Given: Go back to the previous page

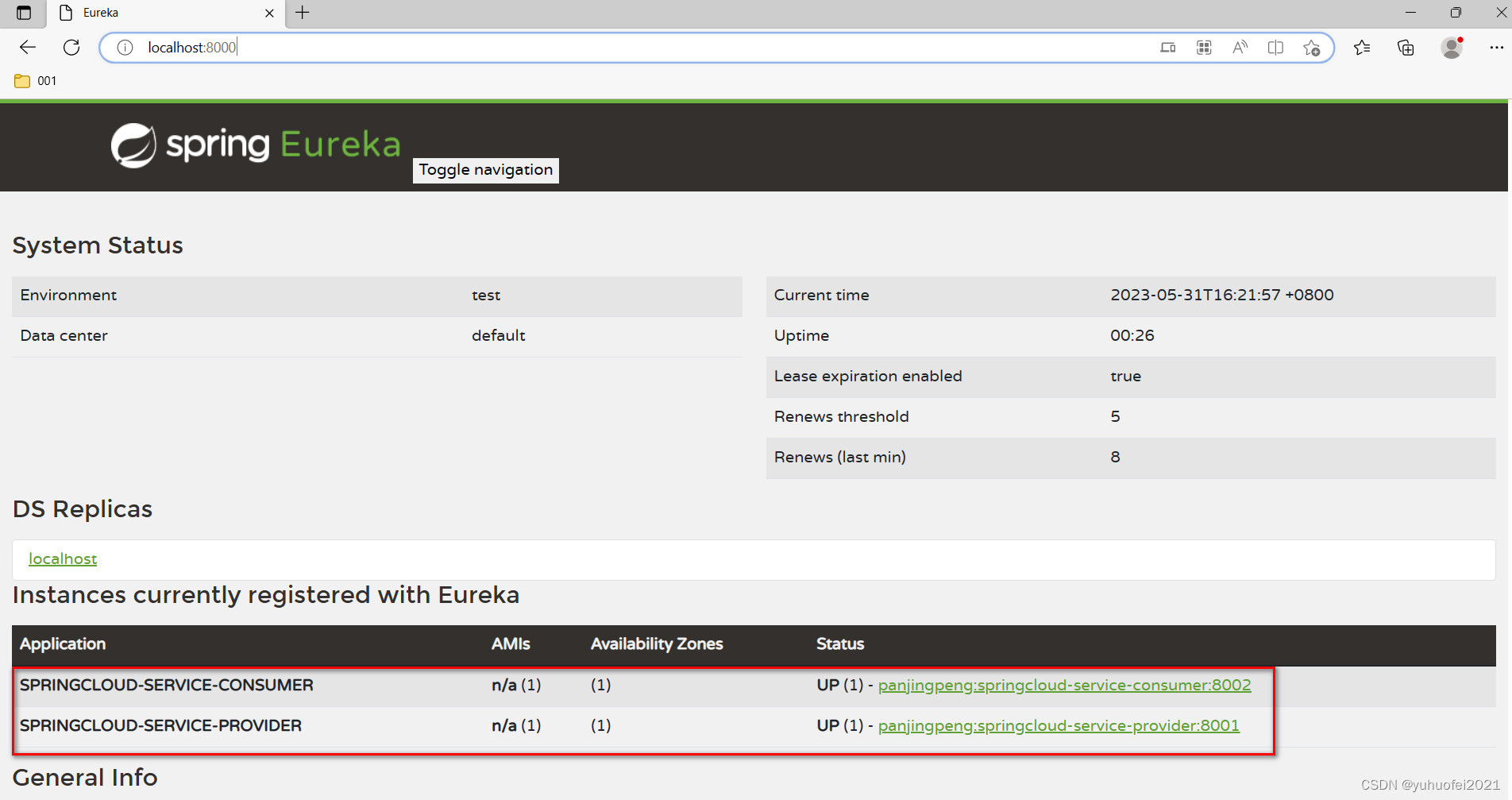Looking at the screenshot, I should (28, 48).
